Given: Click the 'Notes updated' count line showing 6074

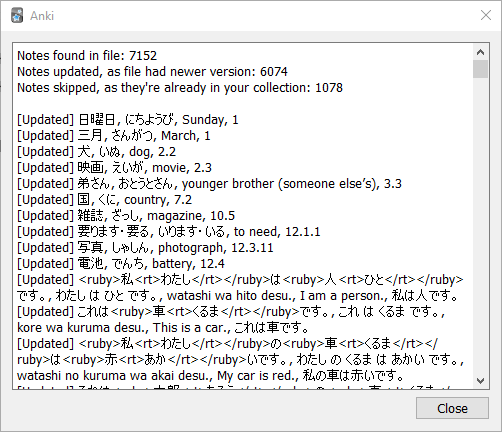Looking at the screenshot, I should click(152, 71).
